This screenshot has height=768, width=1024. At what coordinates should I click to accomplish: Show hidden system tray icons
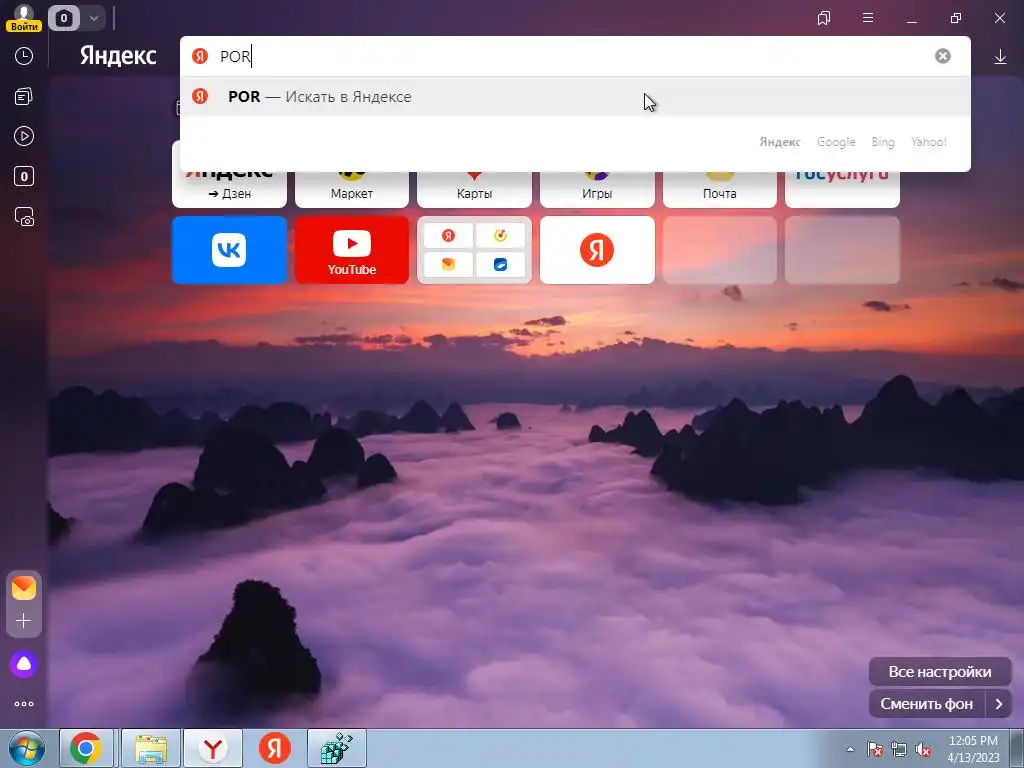tap(850, 749)
